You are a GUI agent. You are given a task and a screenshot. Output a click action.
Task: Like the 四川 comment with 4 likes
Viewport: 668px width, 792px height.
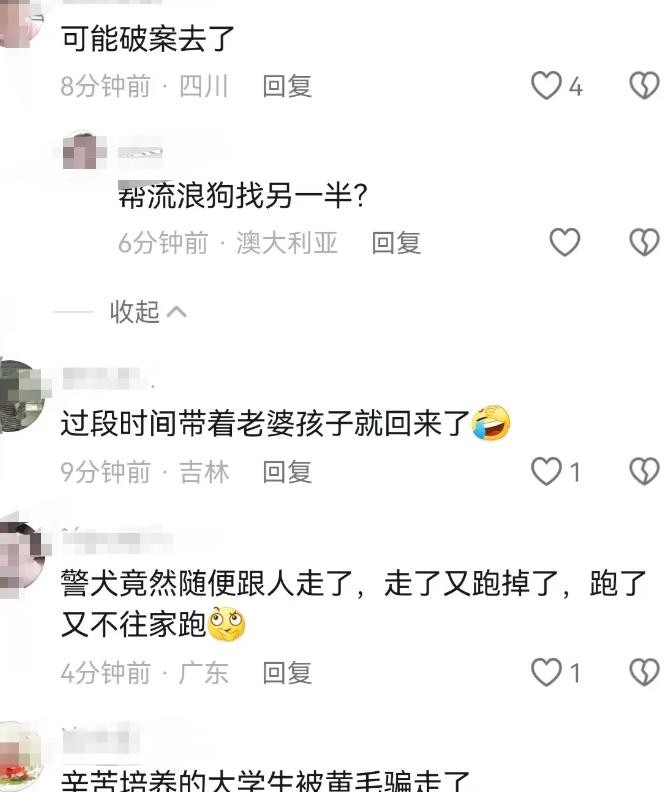[x=546, y=85]
